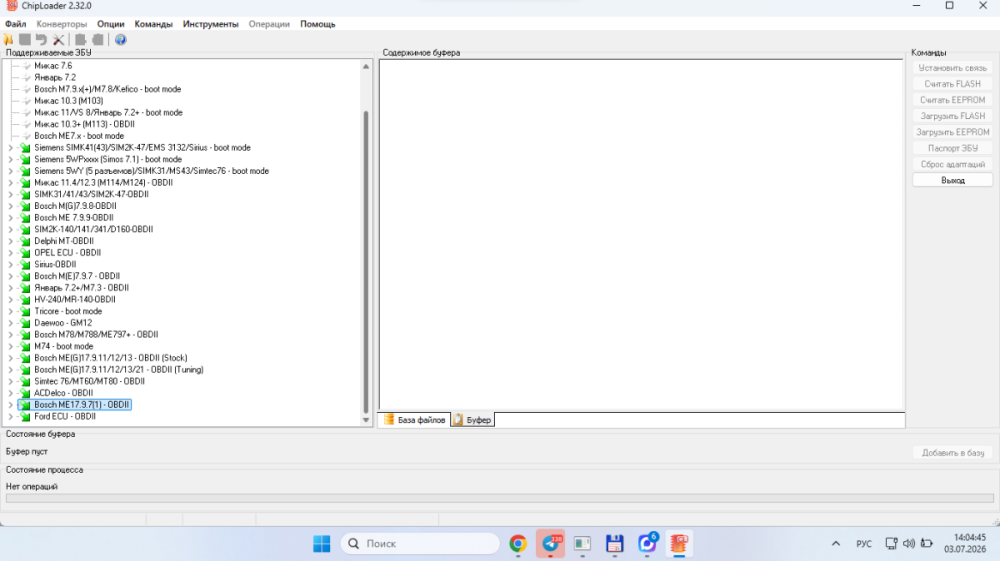Viewport: 1000px width, 561px height.
Task: Click the blue question mark help icon
Action: pyautogui.click(x=121, y=40)
